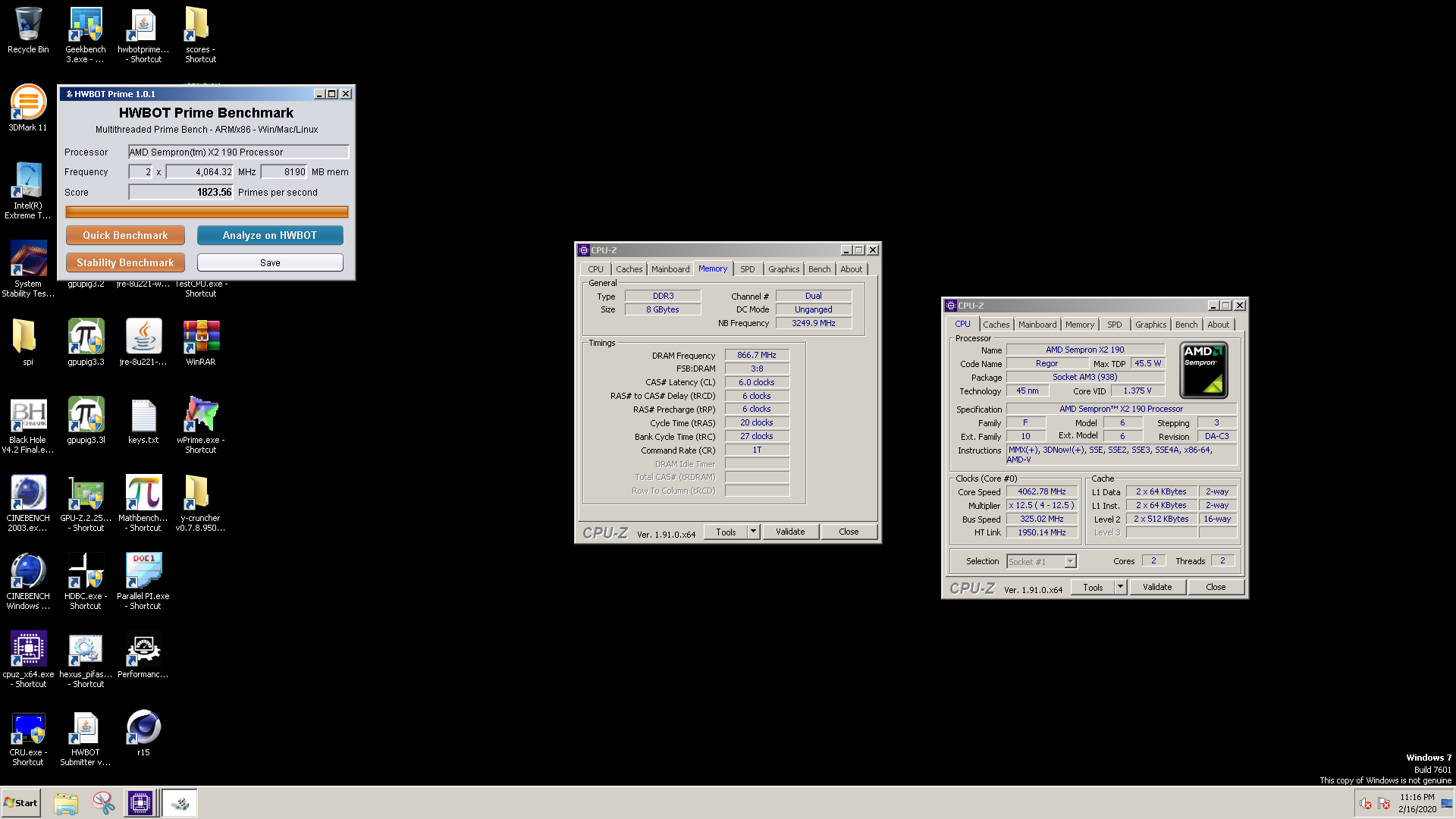
Task: Open Caches tab in right CPU-Z window
Action: pyautogui.click(x=996, y=325)
